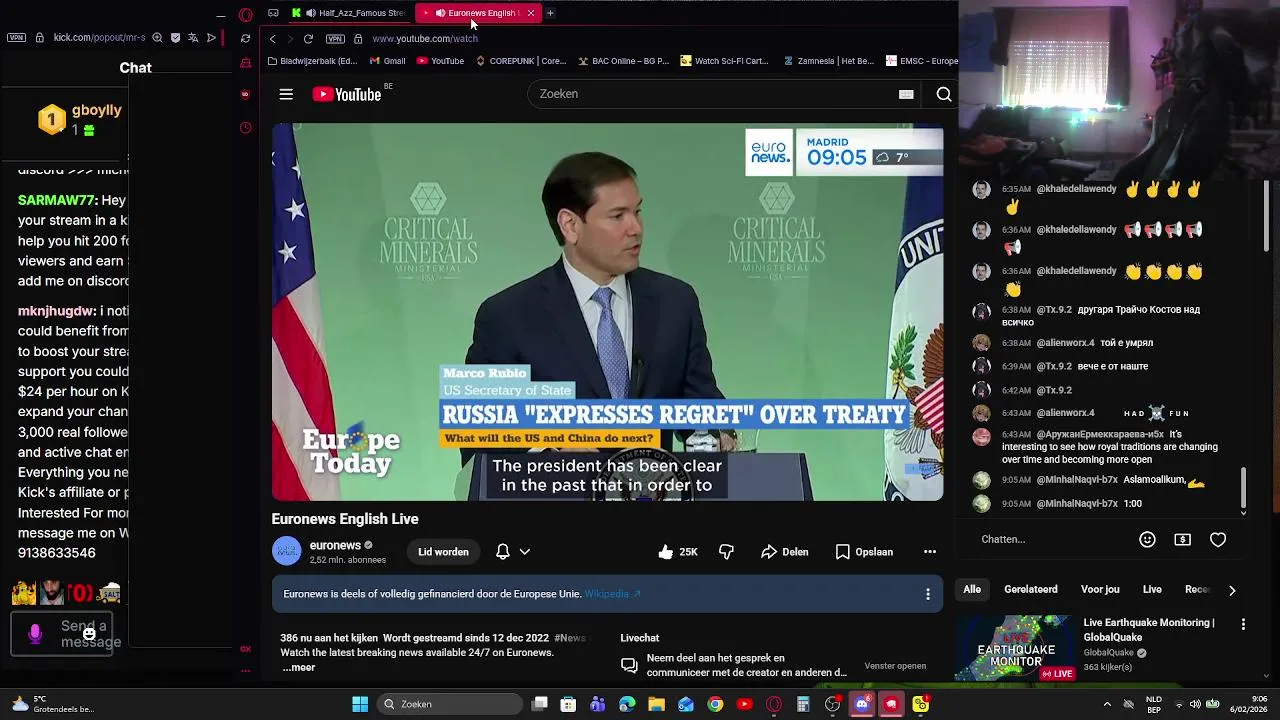Open the live chat emoji picker
This screenshot has width=1280, height=720.
(1147, 539)
